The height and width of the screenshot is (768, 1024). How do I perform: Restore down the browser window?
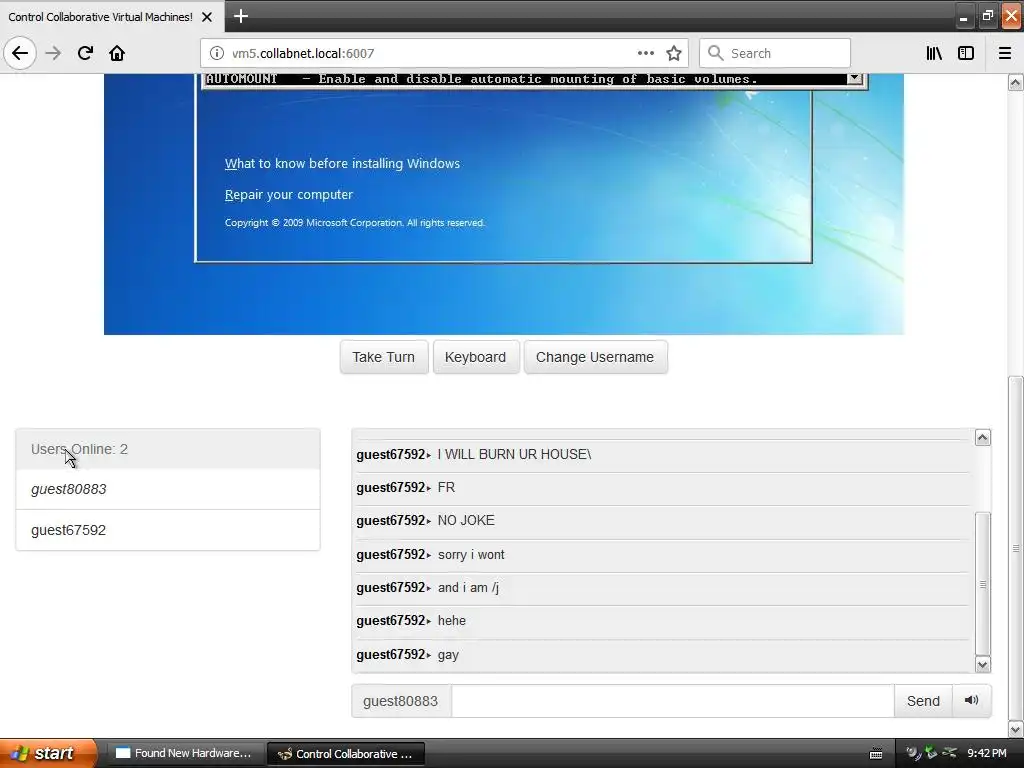click(987, 17)
